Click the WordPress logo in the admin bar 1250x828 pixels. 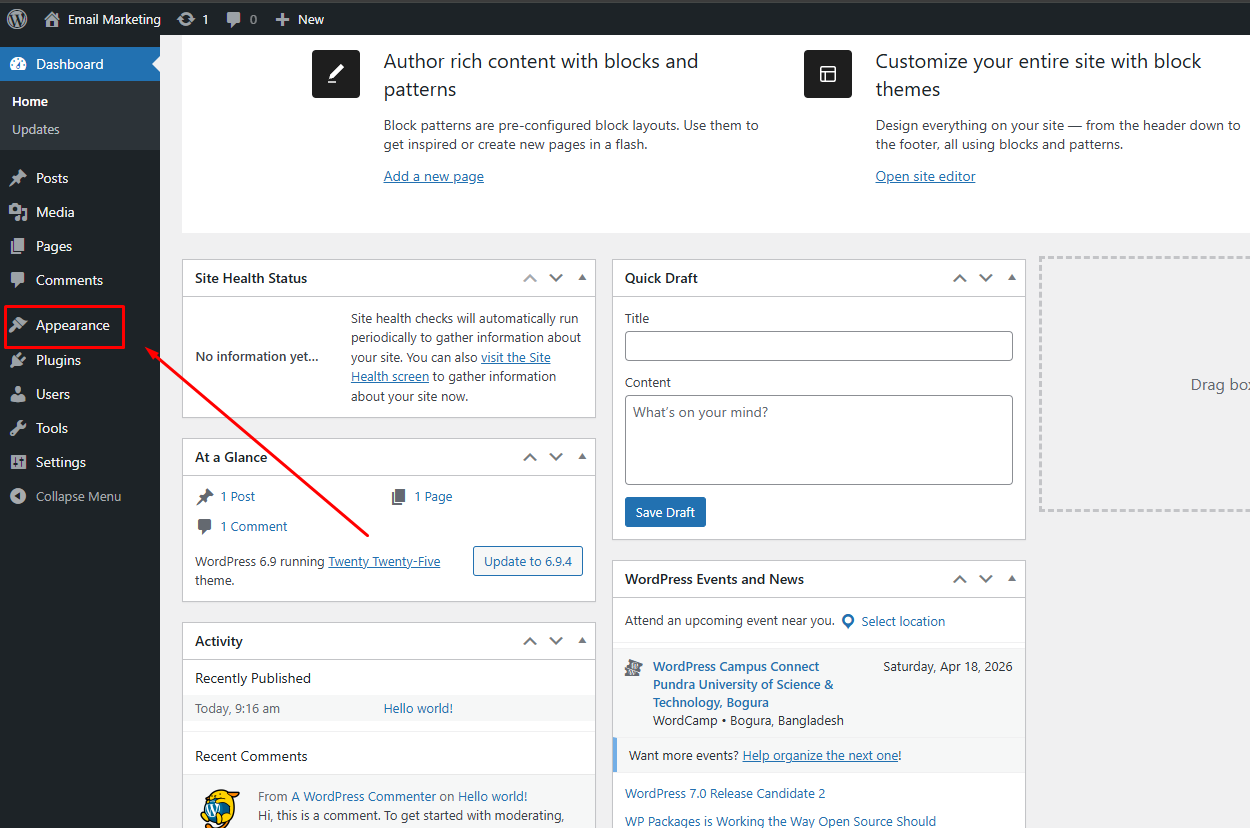[16, 18]
